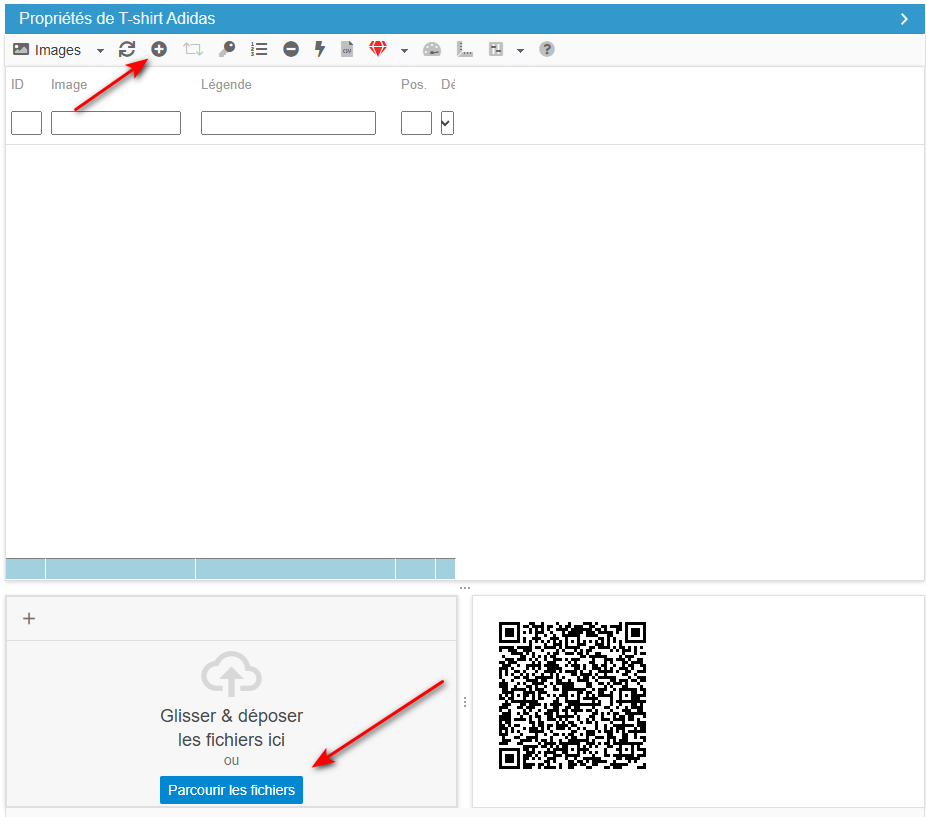The height and width of the screenshot is (817, 926).
Task: Open the Images panel dropdown arrow
Action: pyautogui.click(x=100, y=51)
